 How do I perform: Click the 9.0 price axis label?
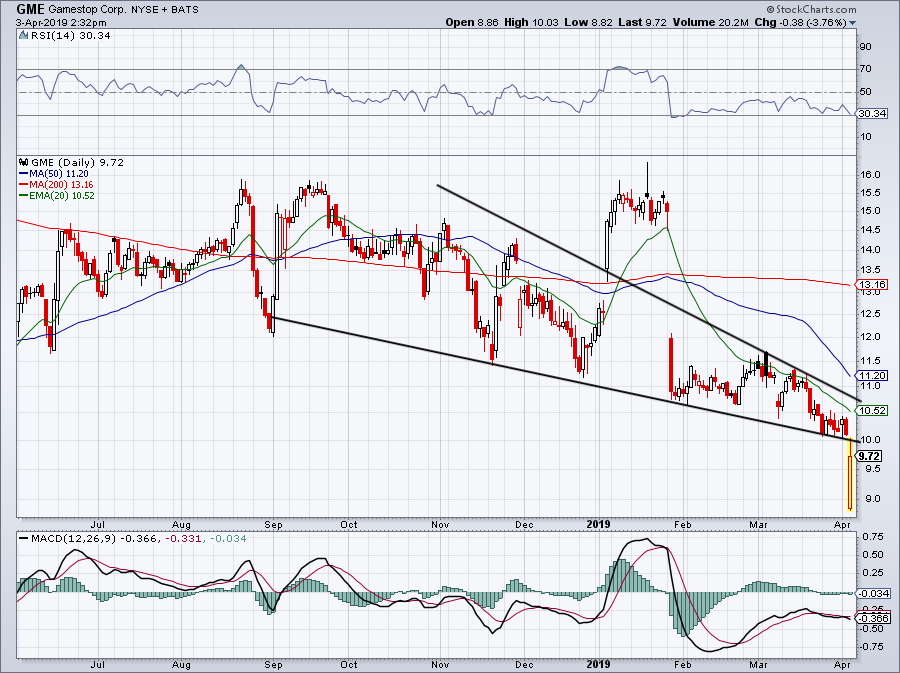coord(871,499)
